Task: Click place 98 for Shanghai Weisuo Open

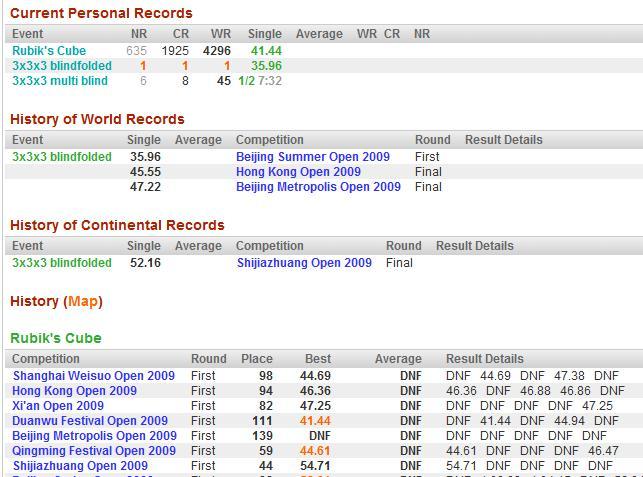Action: pyautogui.click(x=266, y=376)
